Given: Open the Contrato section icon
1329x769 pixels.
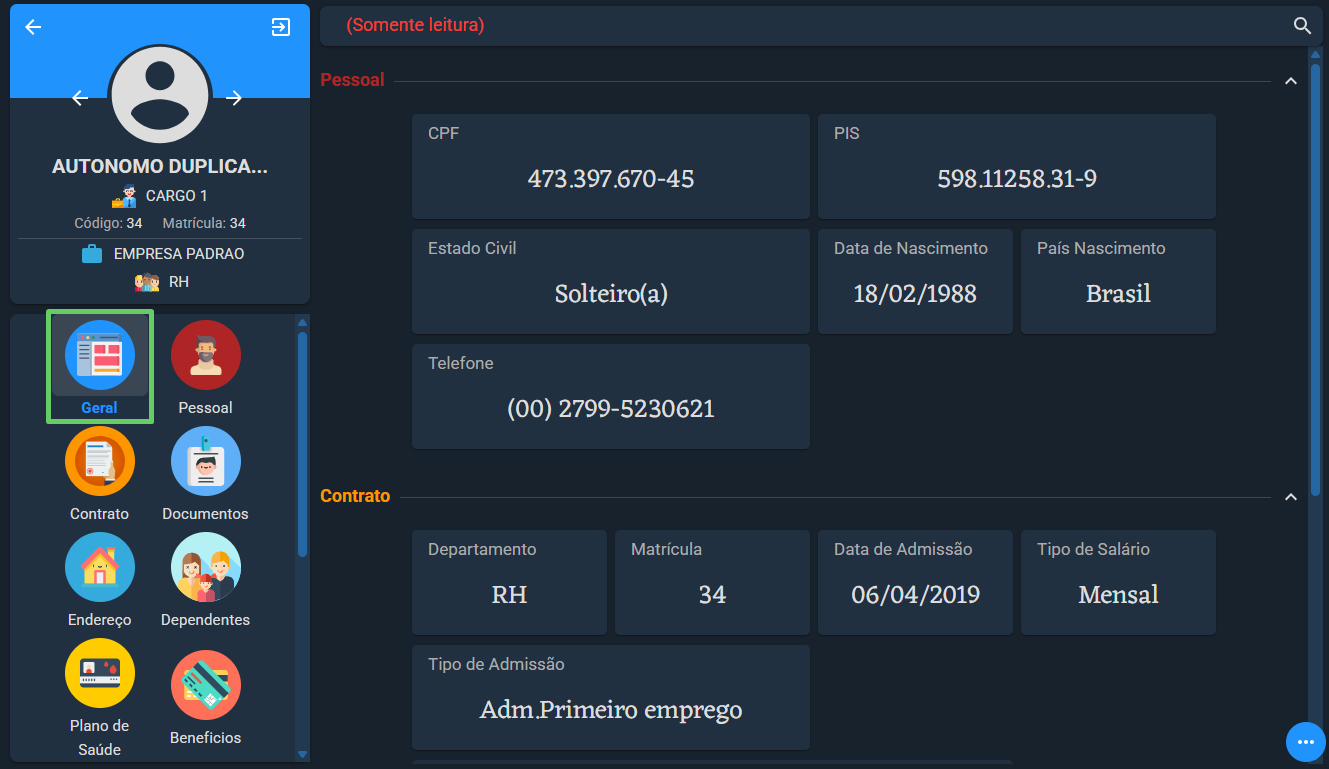Looking at the screenshot, I should [x=100, y=461].
